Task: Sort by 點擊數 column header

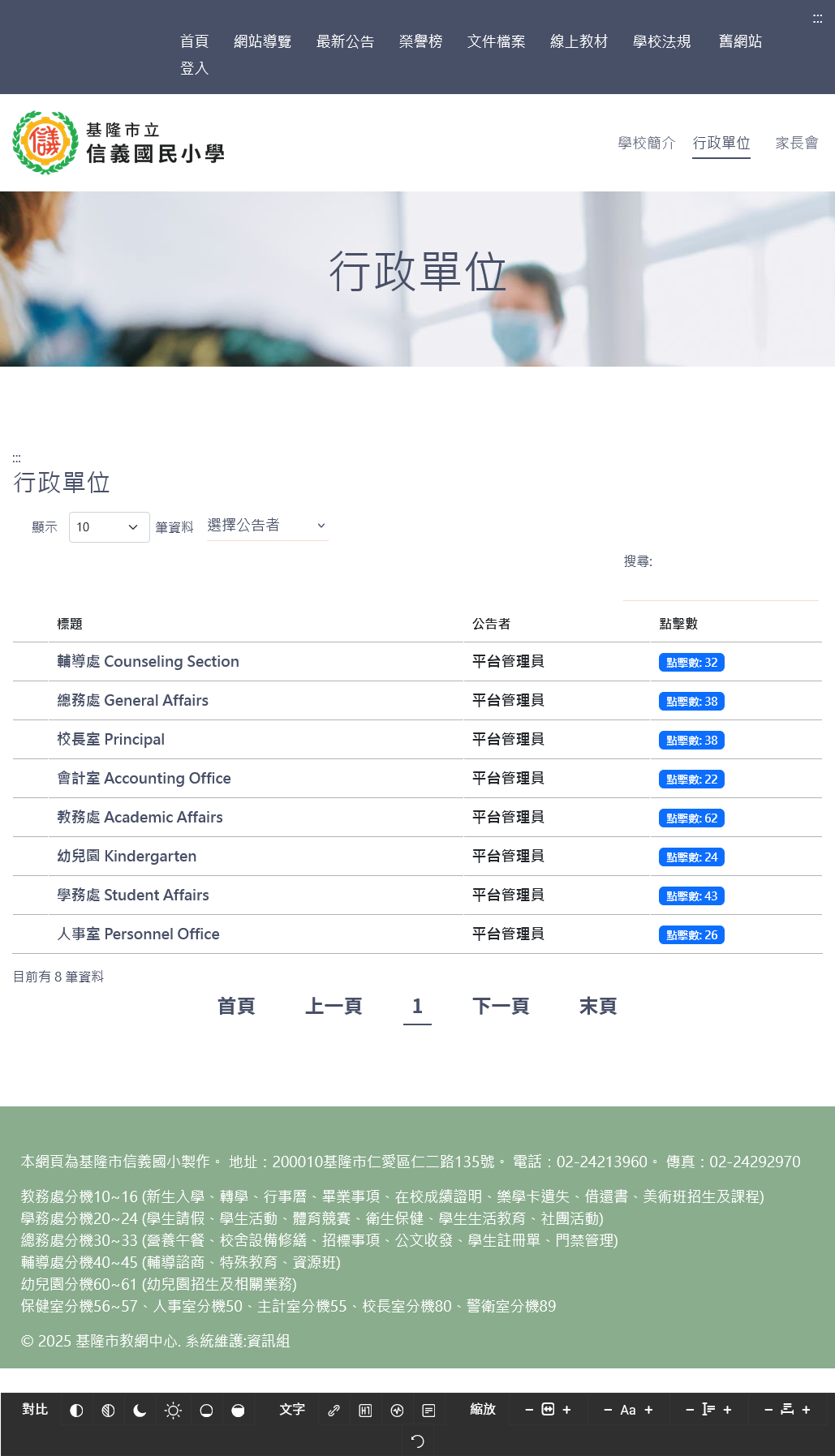Action: [678, 624]
